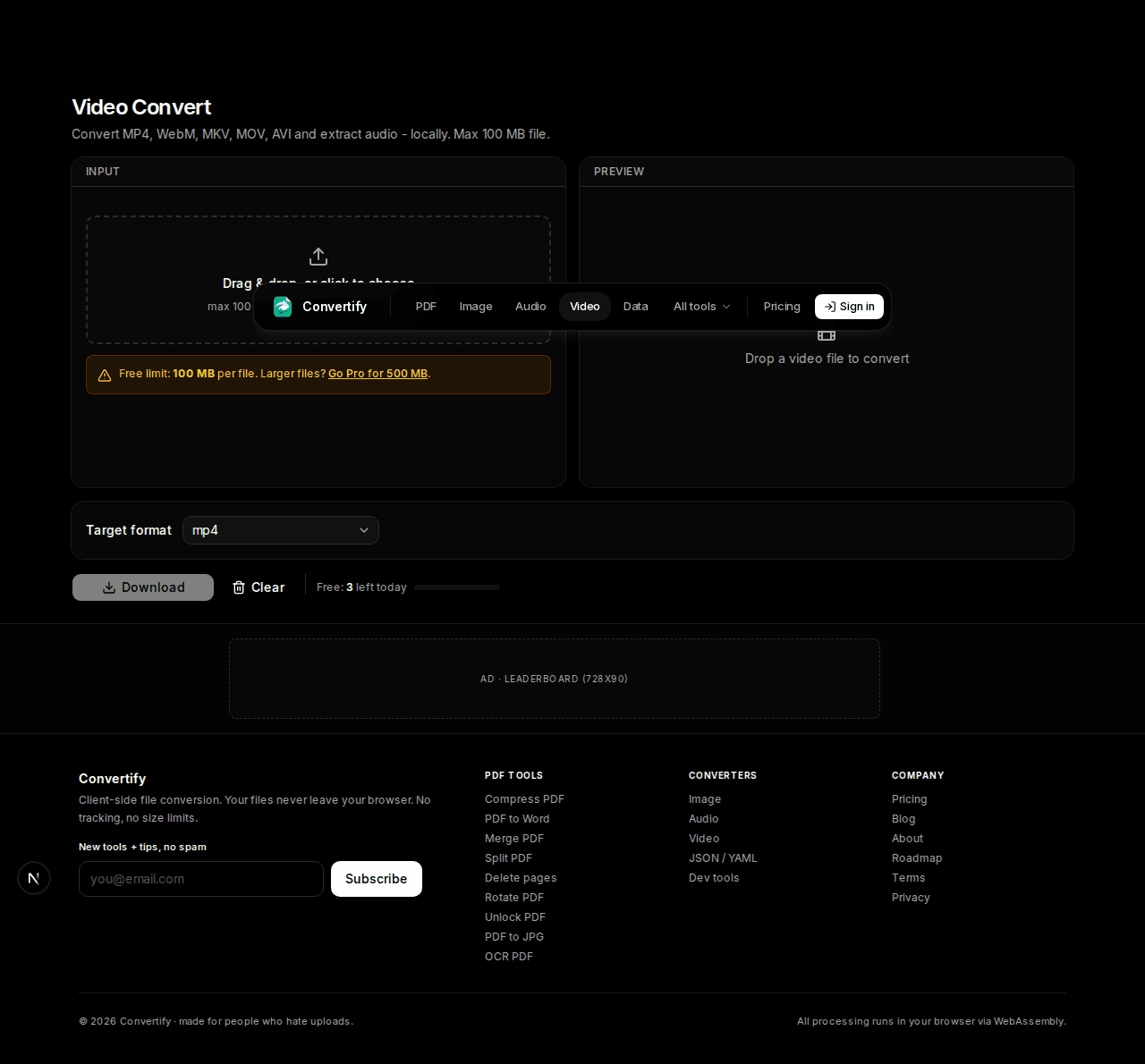1145x1064 pixels.
Task: Open the Audio converters footer link
Action: coord(704,819)
